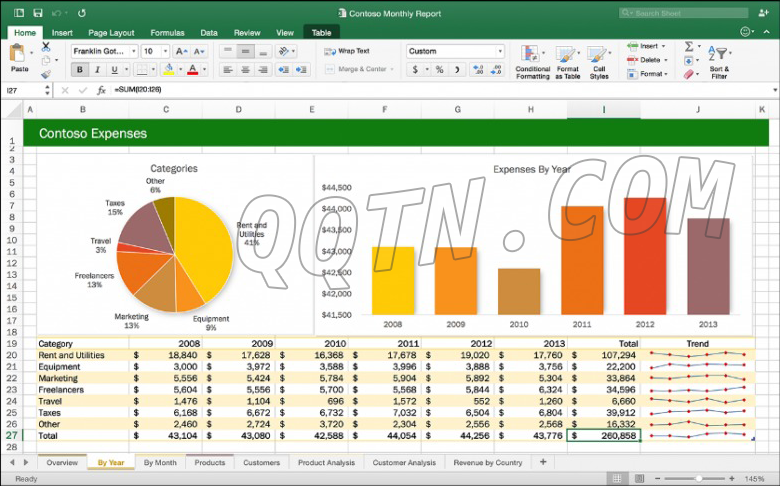Image resolution: width=780 pixels, height=486 pixels.
Task: Click the Format as Table icon
Action: click(567, 55)
